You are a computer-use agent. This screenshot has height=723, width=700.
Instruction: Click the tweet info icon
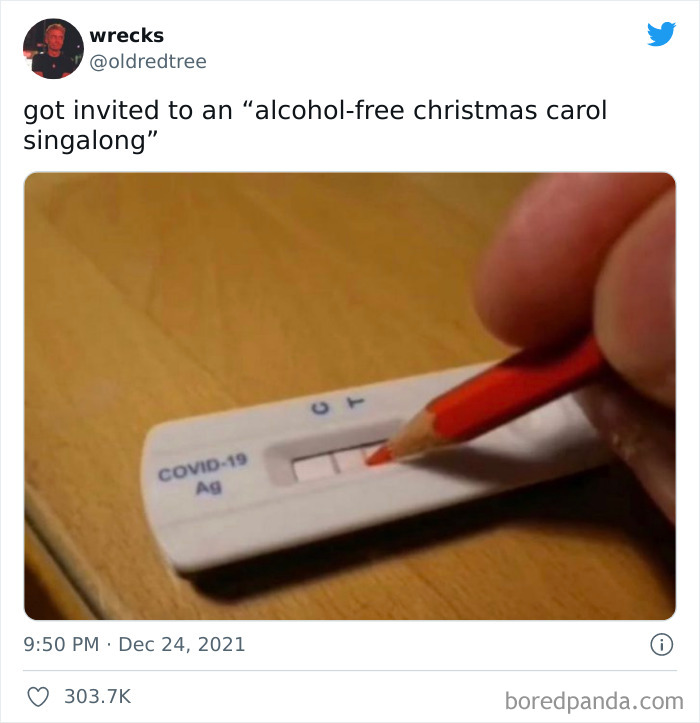pos(662,644)
